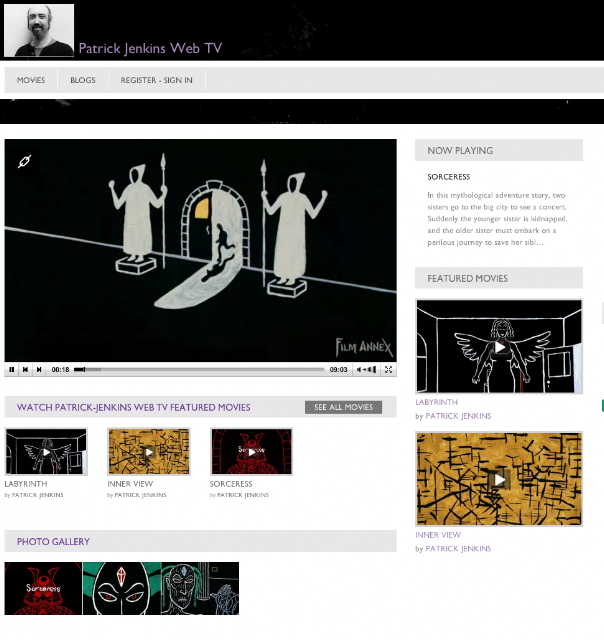Click PATRICK JENKINS author link under the sidebar Labyrinth
This screenshot has height=640, width=604.
(x=458, y=416)
